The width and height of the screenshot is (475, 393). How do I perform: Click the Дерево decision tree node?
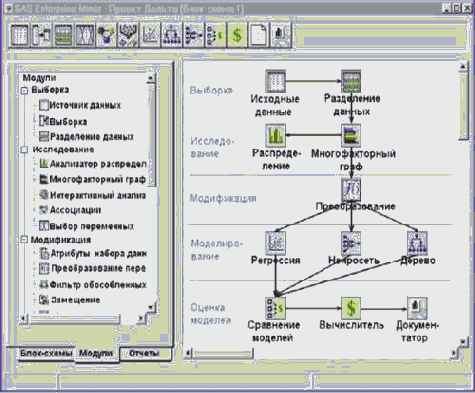pyautogui.click(x=417, y=242)
